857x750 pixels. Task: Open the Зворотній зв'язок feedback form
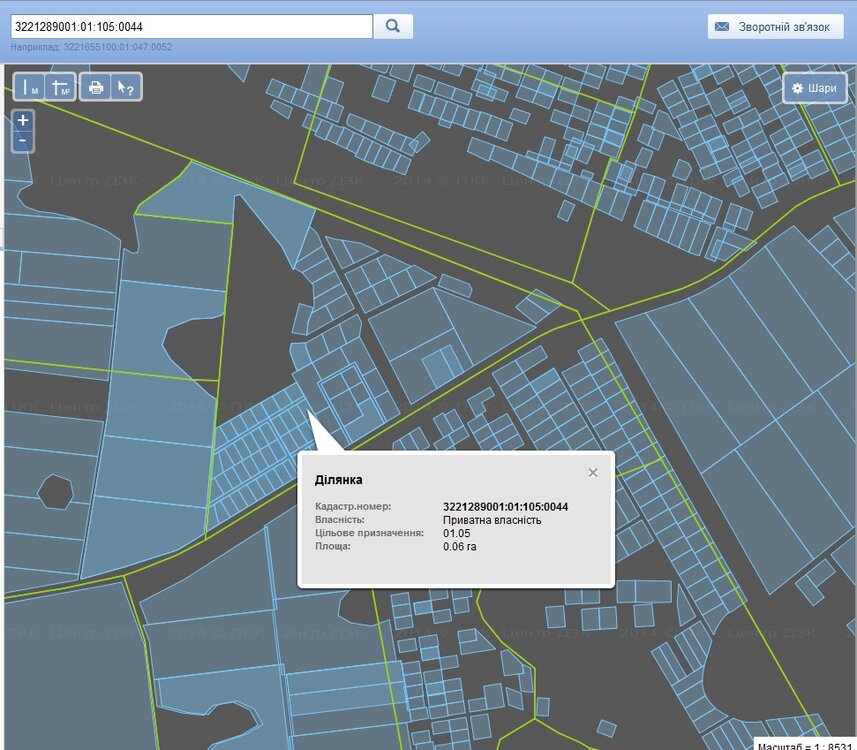click(775, 27)
